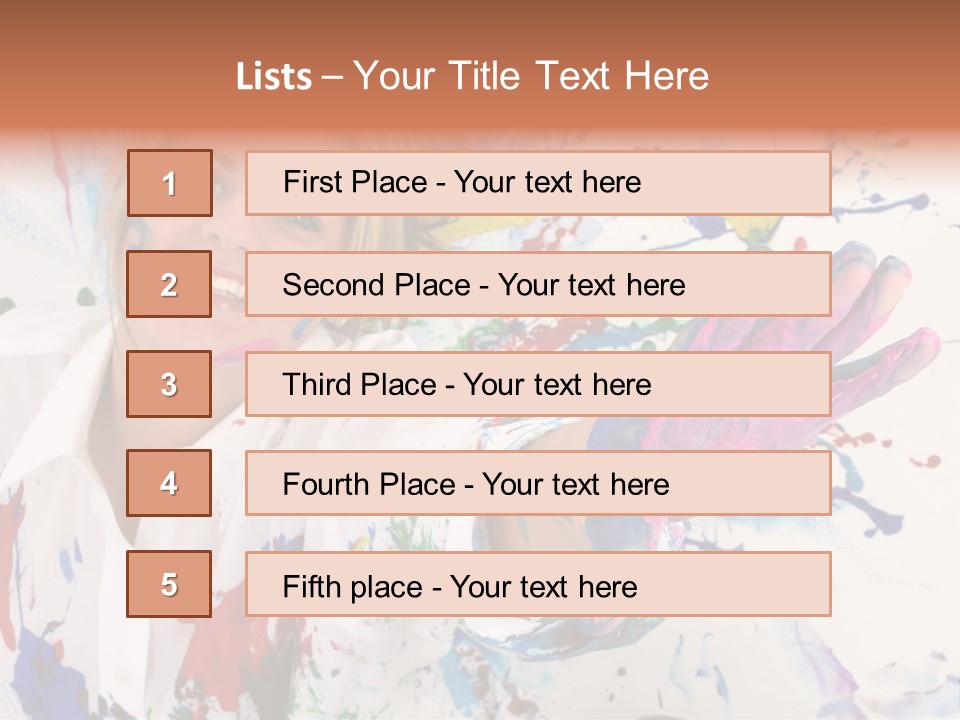Click the bold word "Lists" in title
The width and height of the screenshot is (960, 720).
(x=274, y=77)
